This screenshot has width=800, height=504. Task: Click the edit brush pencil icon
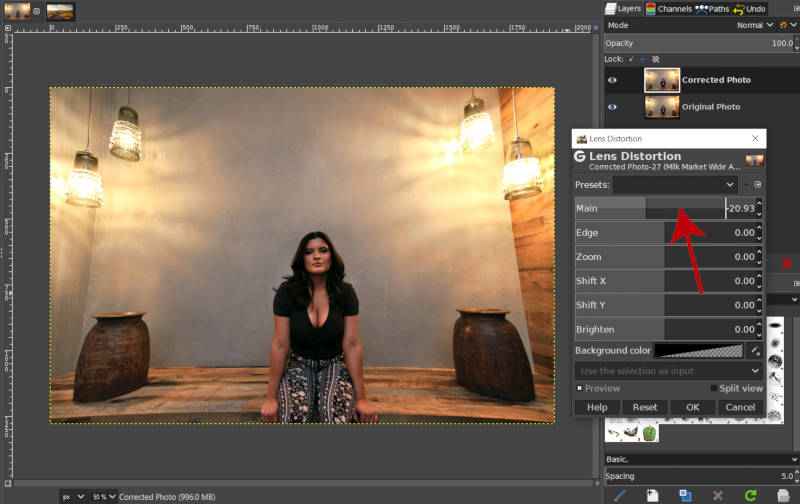(619, 495)
